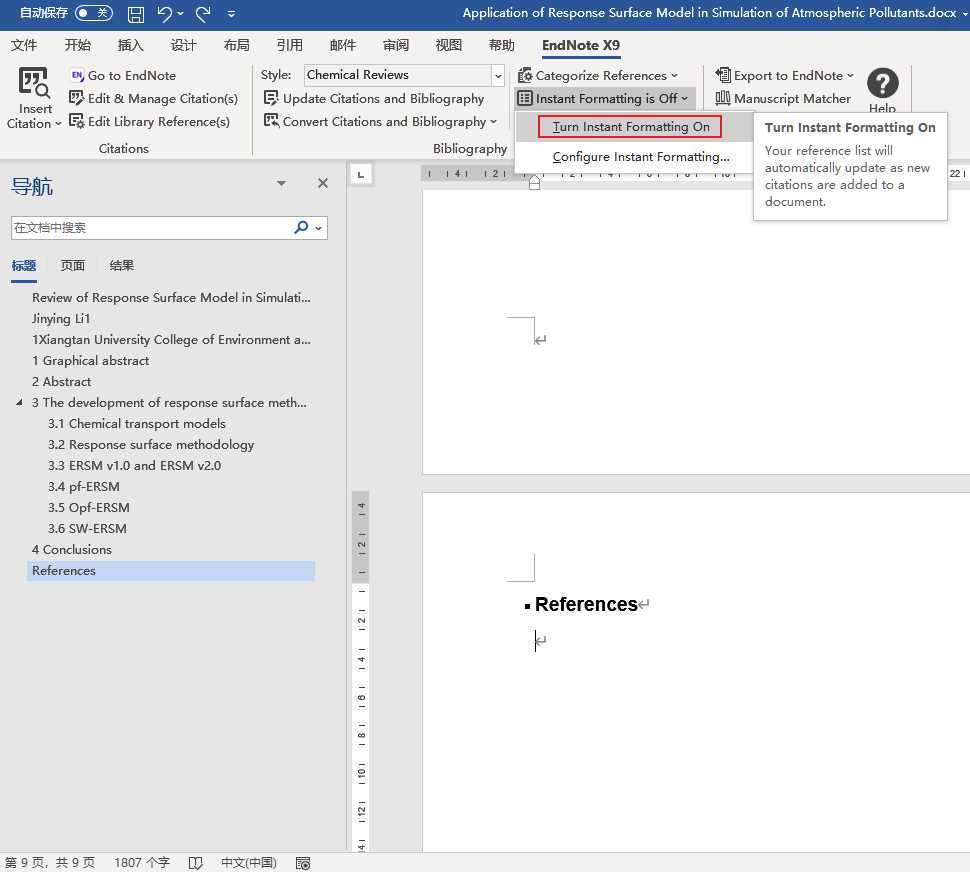Open the search options dropdown arrow
The image size is (970, 872).
(319, 228)
